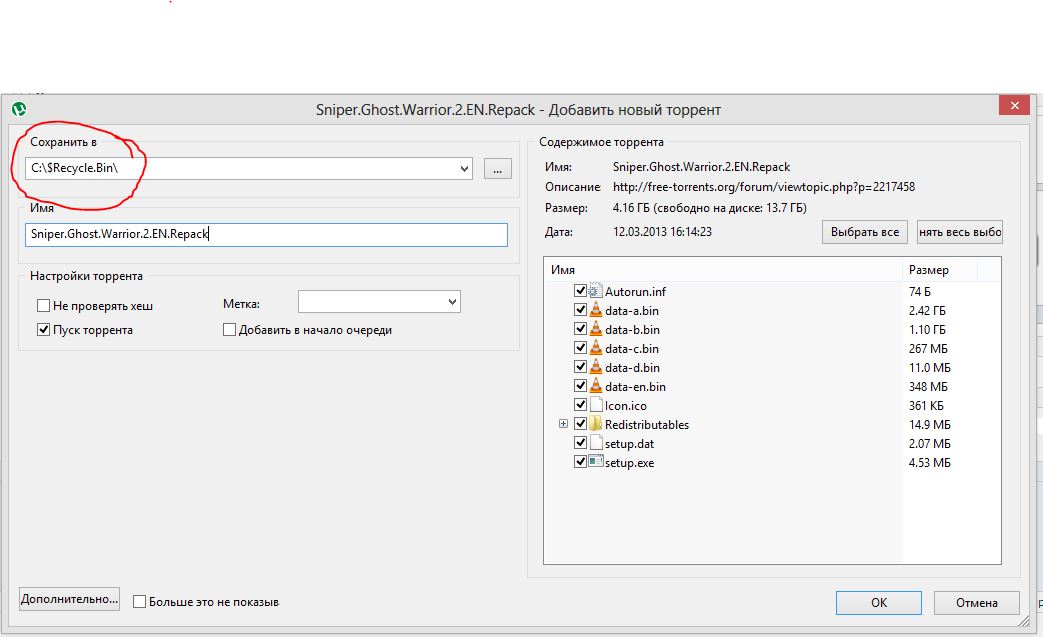Click the Autorun.inf file icon
Viewport: 1043px width, 637px height.
(595, 291)
